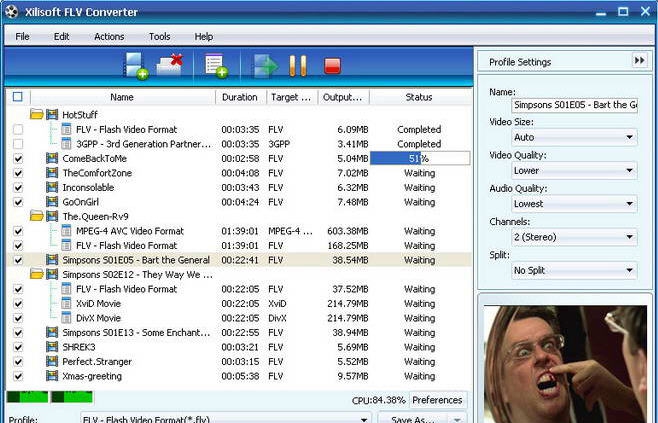Open the Split dropdown
Image resolution: width=658 pixels, height=423 pixels.
click(574, 270)
